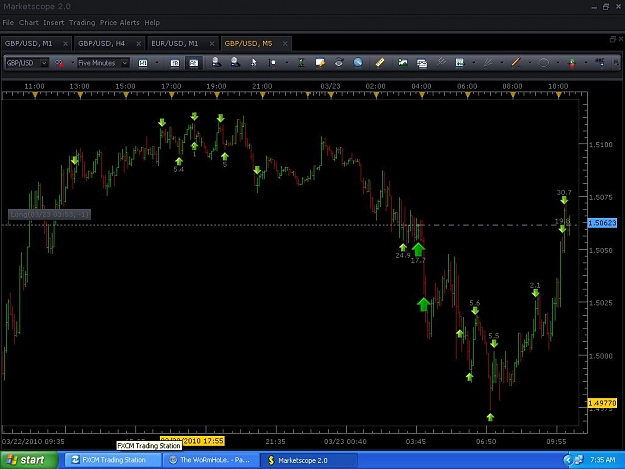Open The WoRmHoLe taskbar window
The width and height of the screenshot is (625, 469).
pyautogui.click(x=211, y=460)
